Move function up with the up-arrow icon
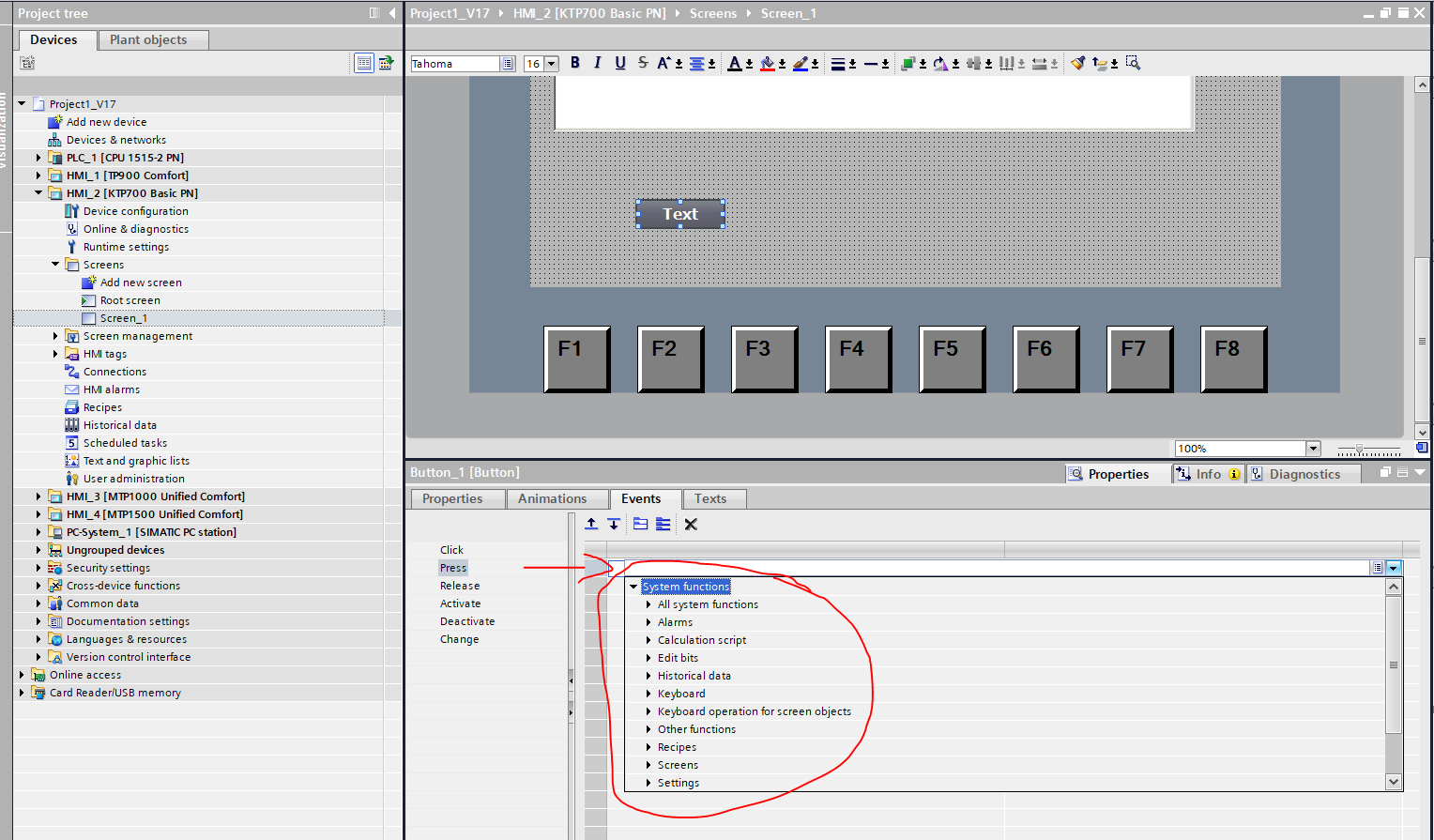This screenshot has height=840, width=1434. [x=591, y=525]
